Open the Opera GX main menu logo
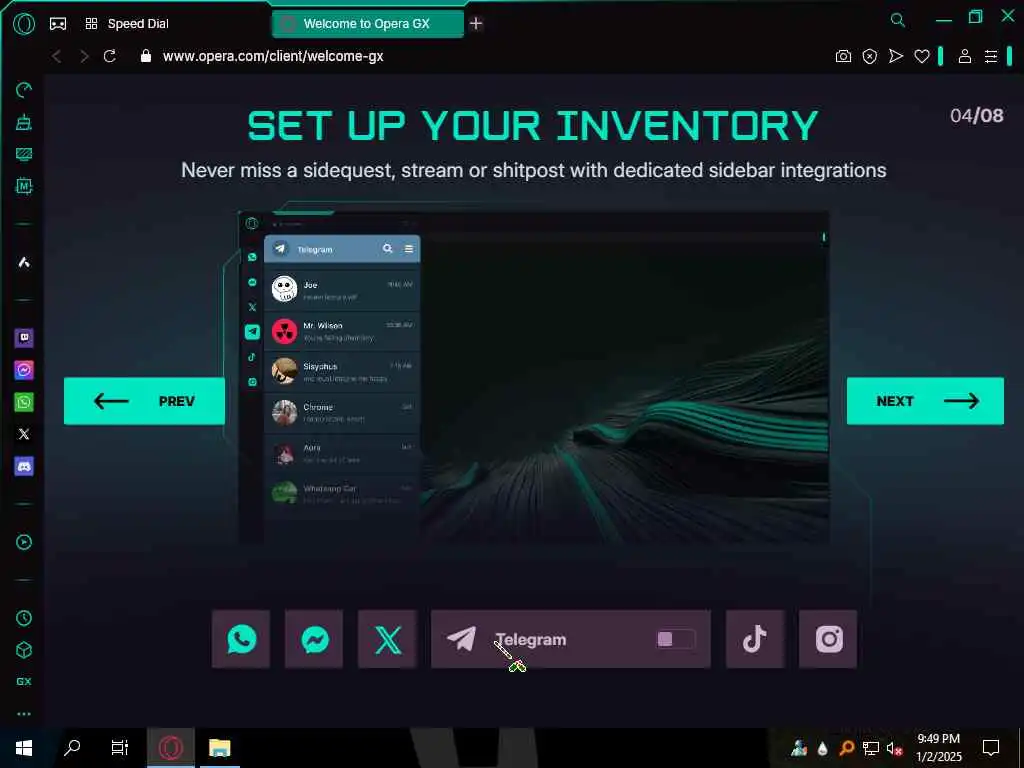 click(x=24, y=24)
